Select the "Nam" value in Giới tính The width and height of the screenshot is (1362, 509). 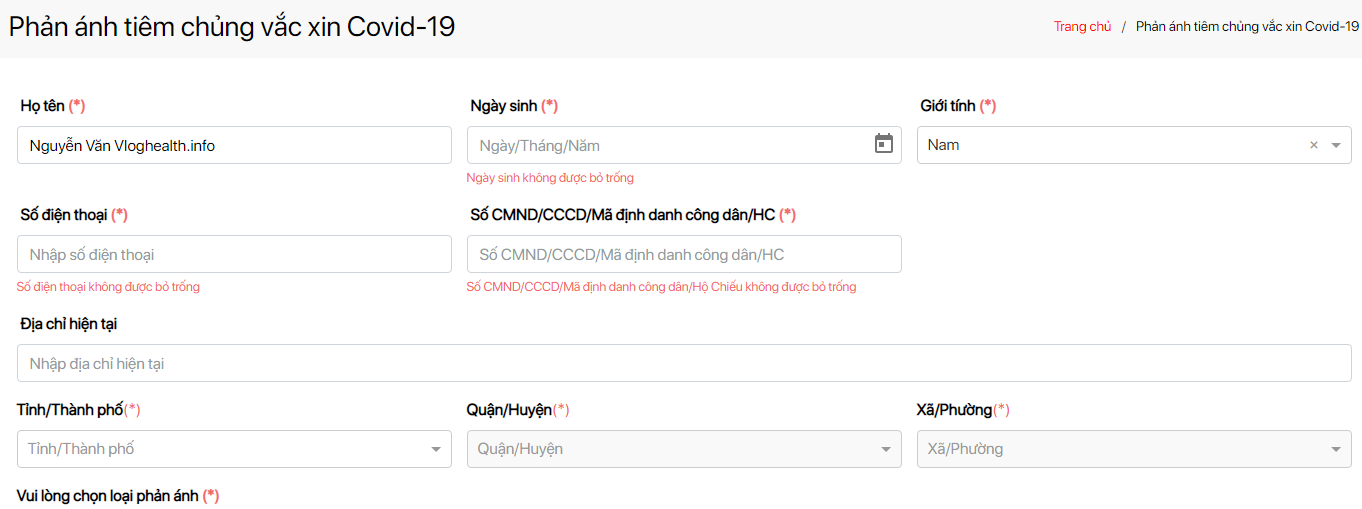tap(943, 145)
